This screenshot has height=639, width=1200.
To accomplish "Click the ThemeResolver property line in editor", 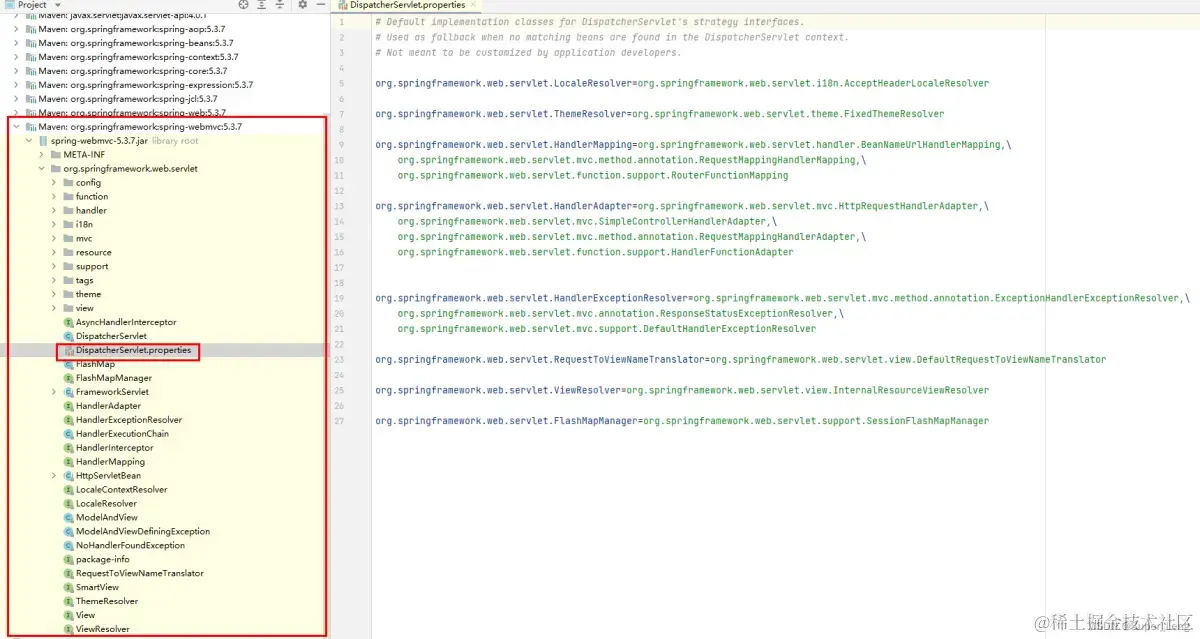I will pyautogui.click(x=659, y=114).
